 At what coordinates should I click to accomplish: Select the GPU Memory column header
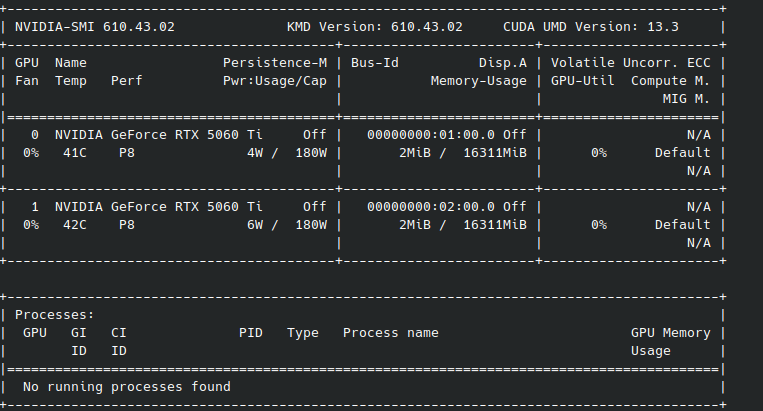point(671,333)
